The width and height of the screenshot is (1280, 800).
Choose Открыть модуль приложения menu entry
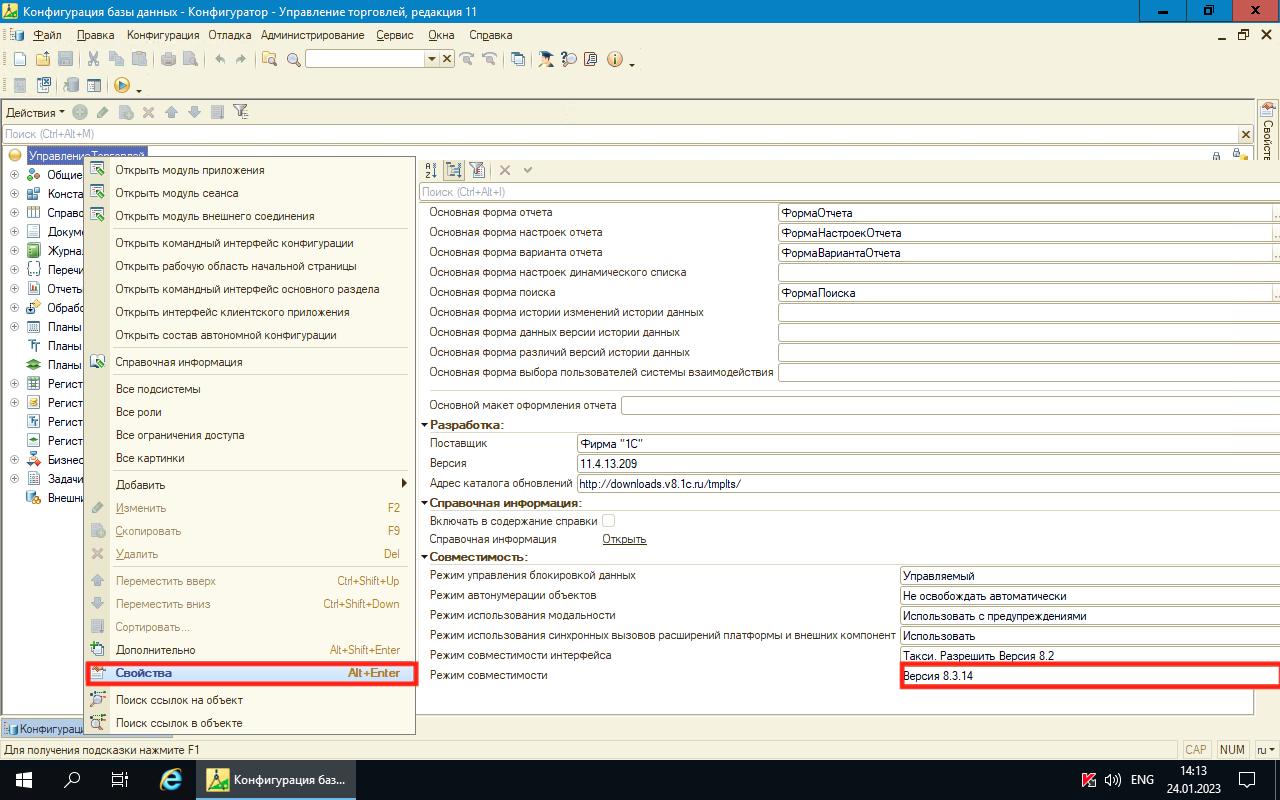pos(190,170)
